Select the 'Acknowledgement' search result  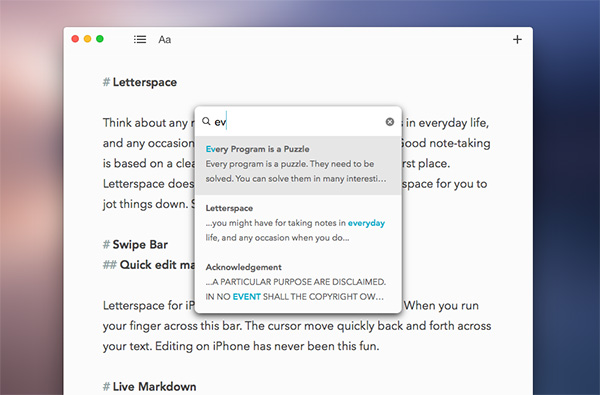(x=298, y=283)
